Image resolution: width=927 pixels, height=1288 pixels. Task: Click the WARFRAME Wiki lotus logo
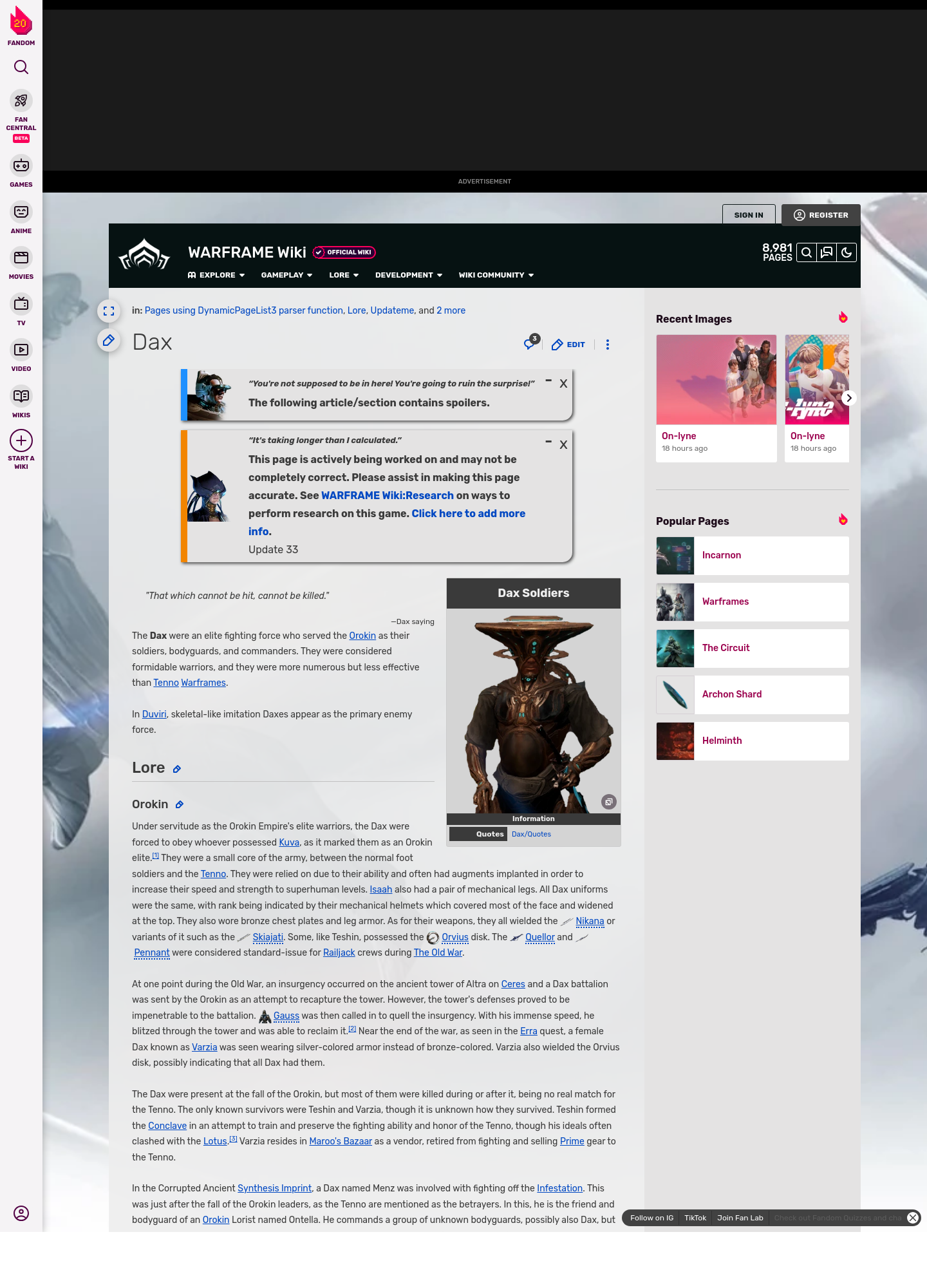144,254
